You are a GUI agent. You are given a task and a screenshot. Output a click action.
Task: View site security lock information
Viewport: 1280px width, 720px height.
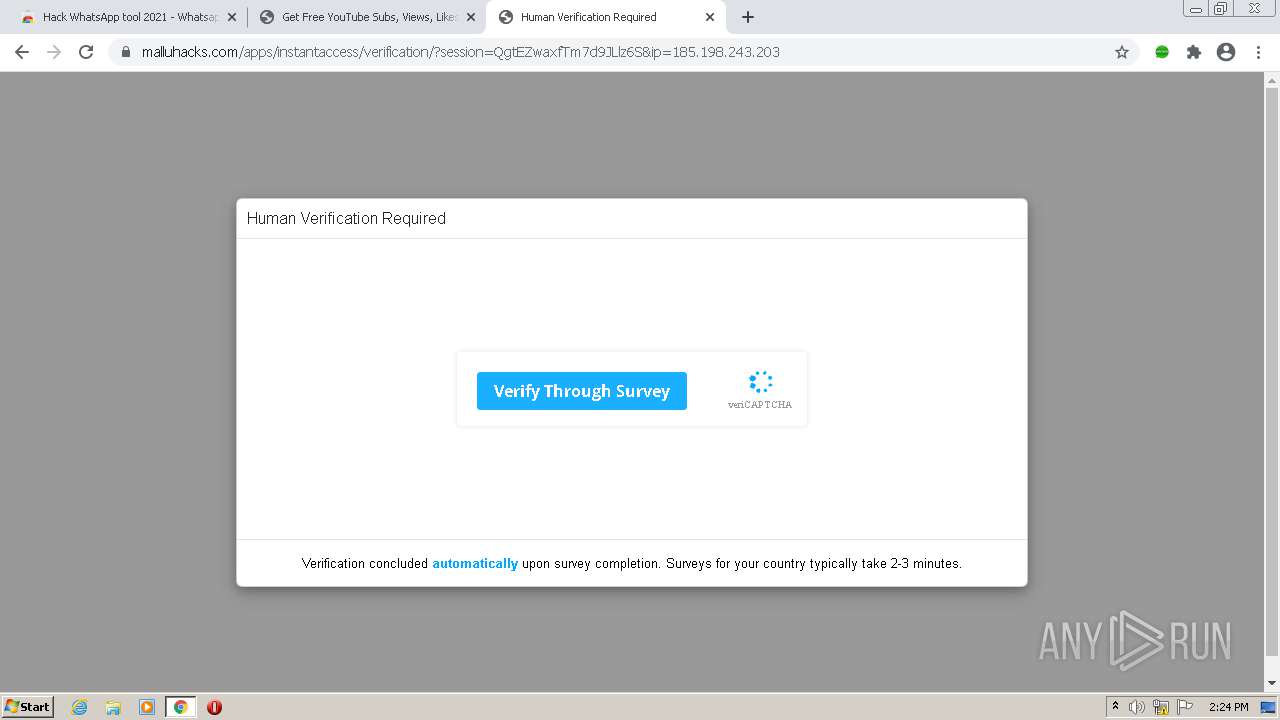click(x=125, y=52)
